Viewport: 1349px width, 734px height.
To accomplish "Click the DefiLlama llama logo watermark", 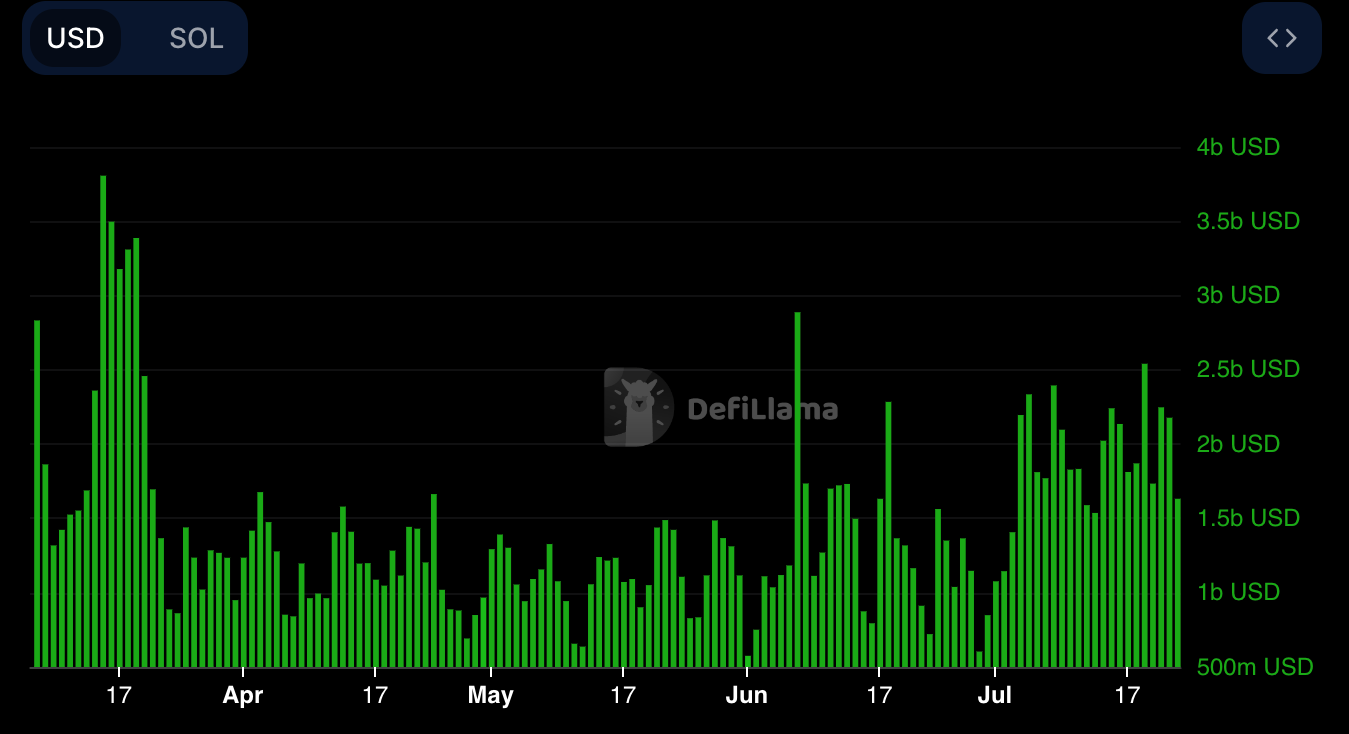I will [x=638, y=407].
